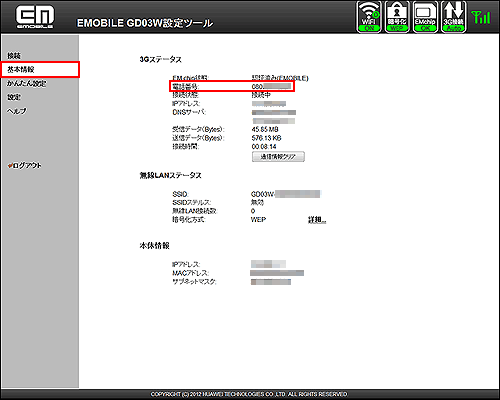Image resolution: width=500 pixels, height=400 pixels.
Task: Click the Huawei copyright footer text
Action: 249,394
